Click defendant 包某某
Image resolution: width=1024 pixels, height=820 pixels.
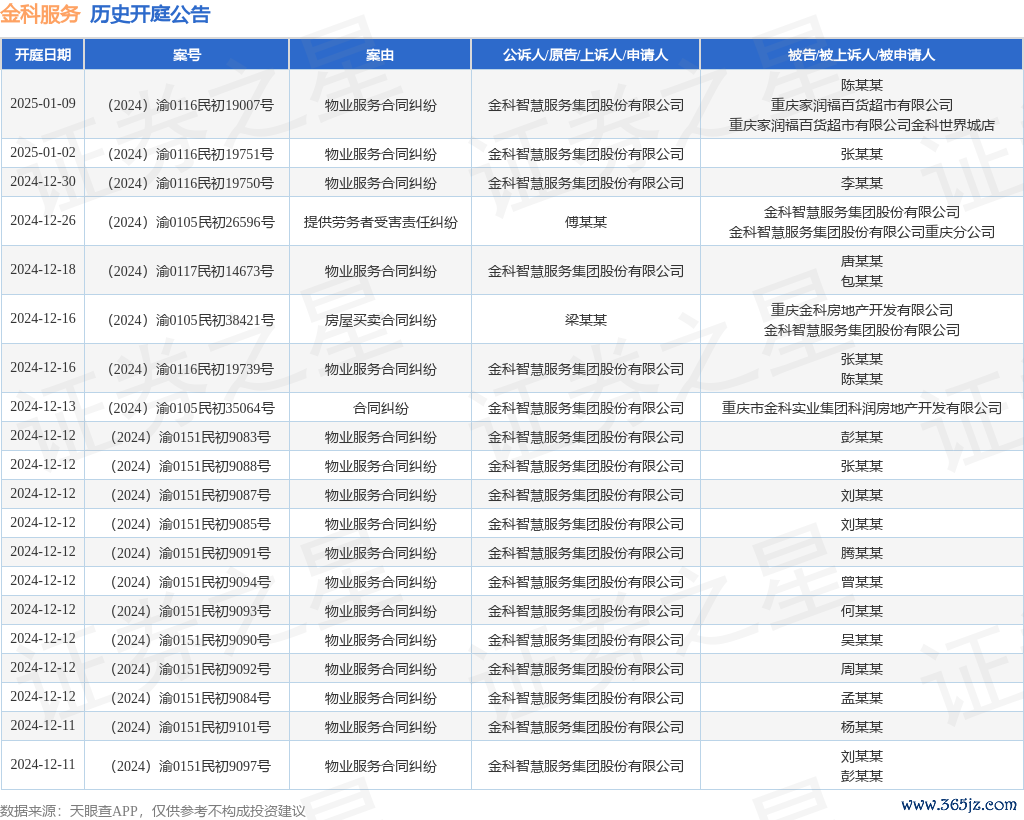point(861,281)
